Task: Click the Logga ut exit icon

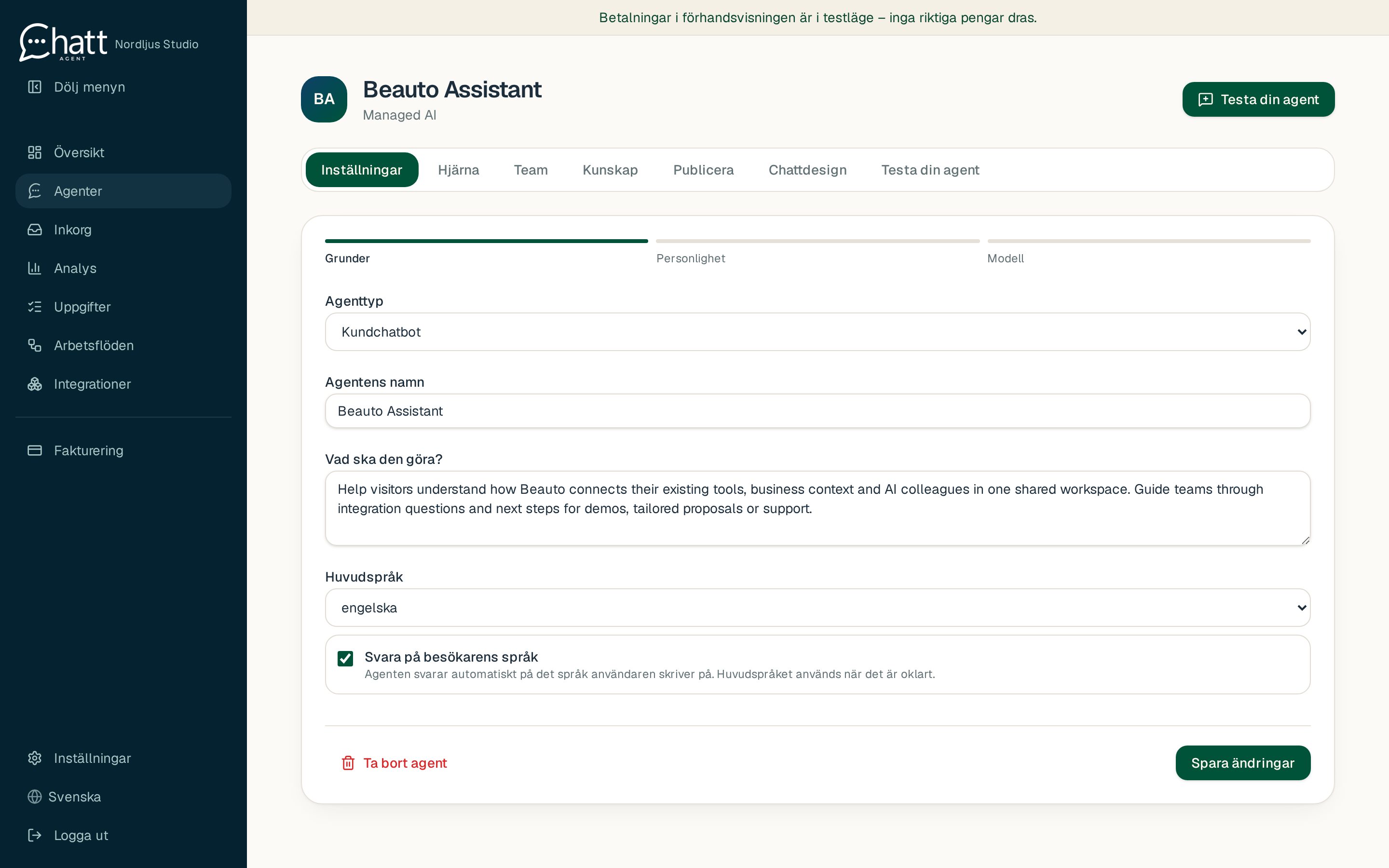Action: (34, 835)
